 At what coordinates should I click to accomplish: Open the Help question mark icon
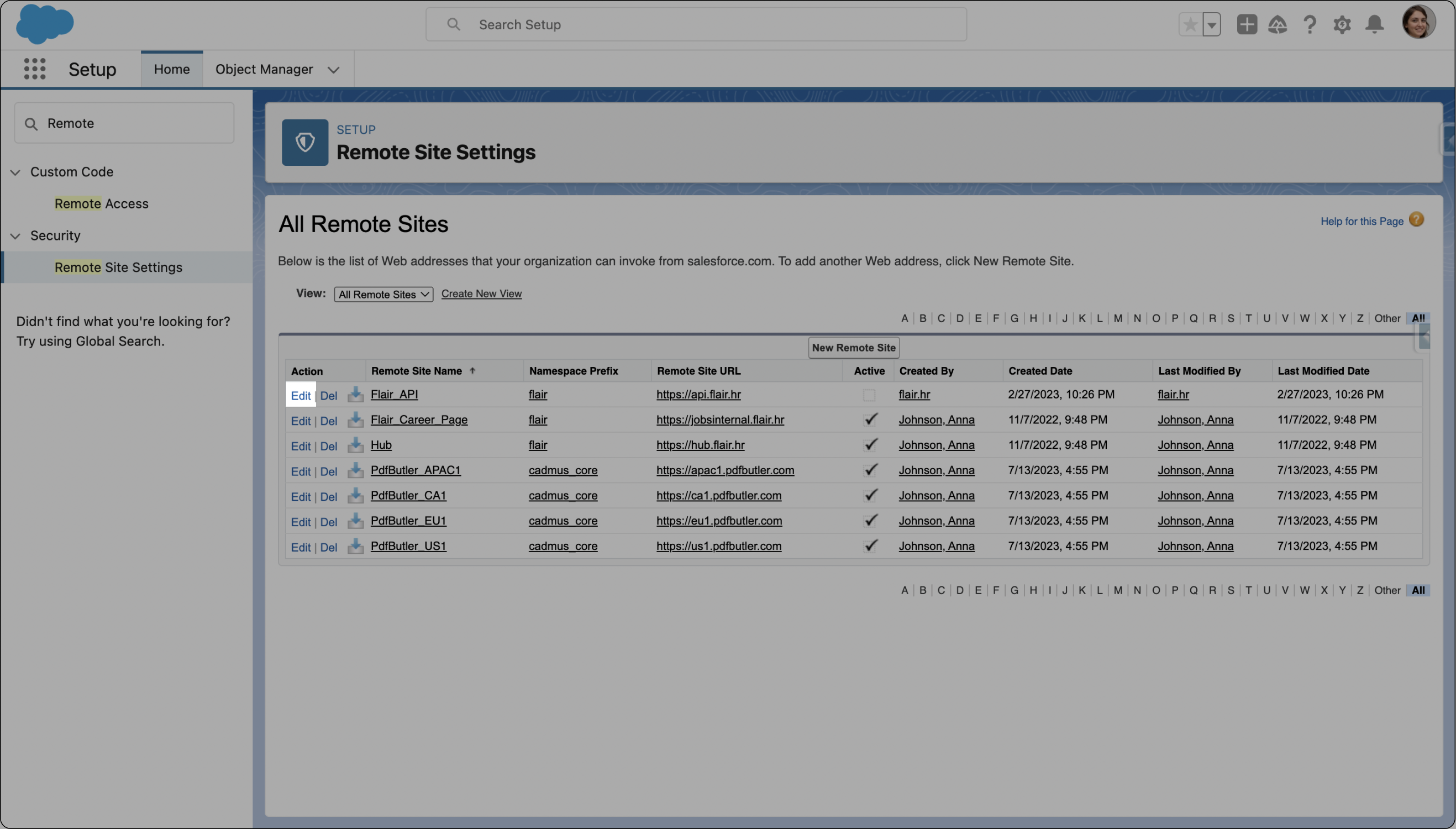(x=1310, y=24)
